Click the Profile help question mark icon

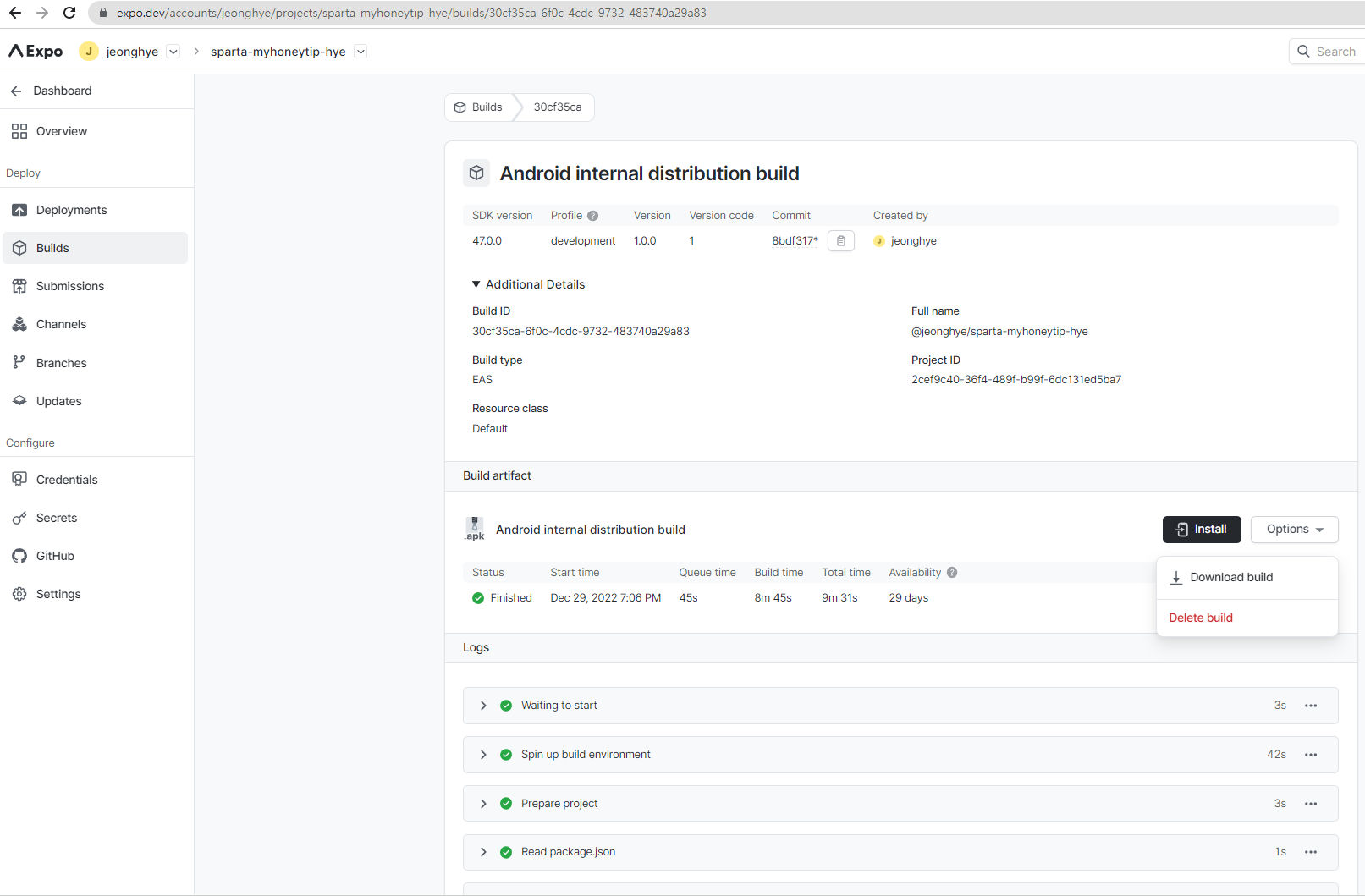[593, 216]
